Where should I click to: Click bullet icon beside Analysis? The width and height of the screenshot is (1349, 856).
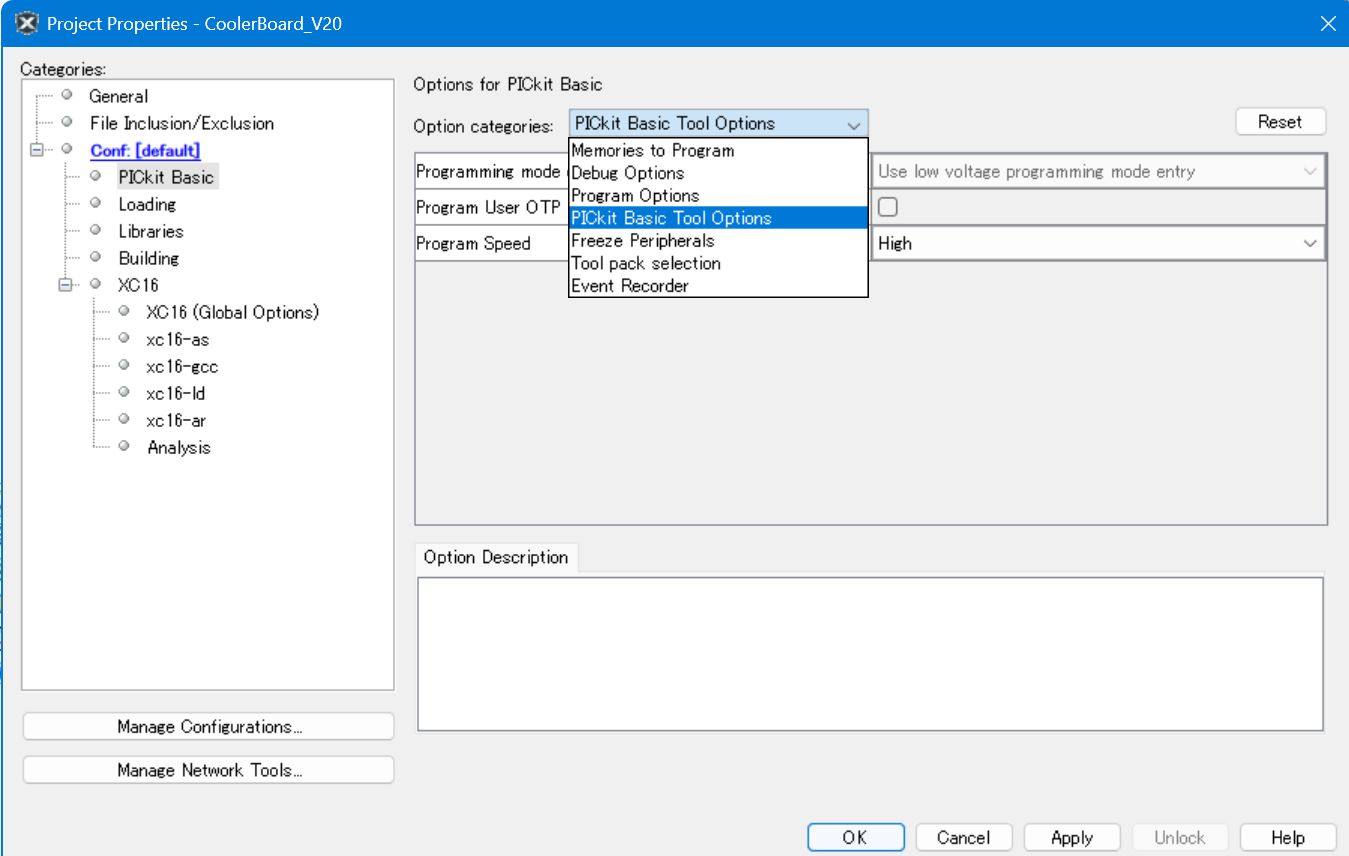[x=123, y=446]
